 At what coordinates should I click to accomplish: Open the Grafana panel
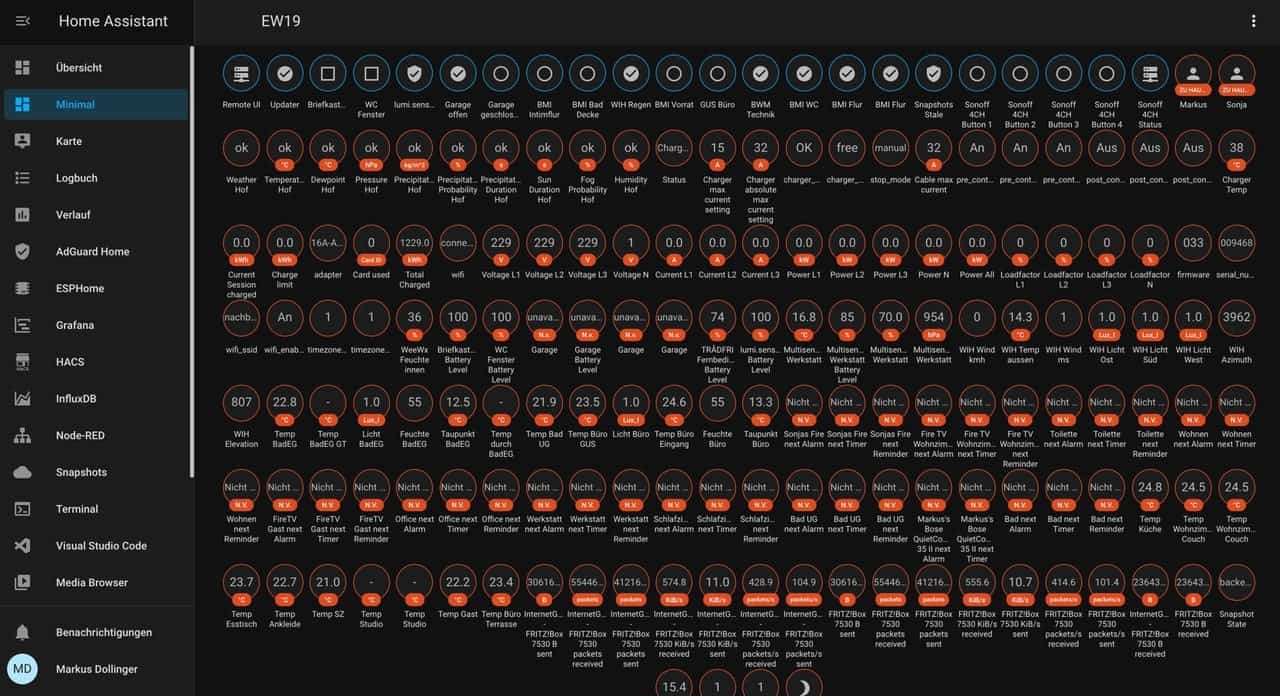coord(75,325)
